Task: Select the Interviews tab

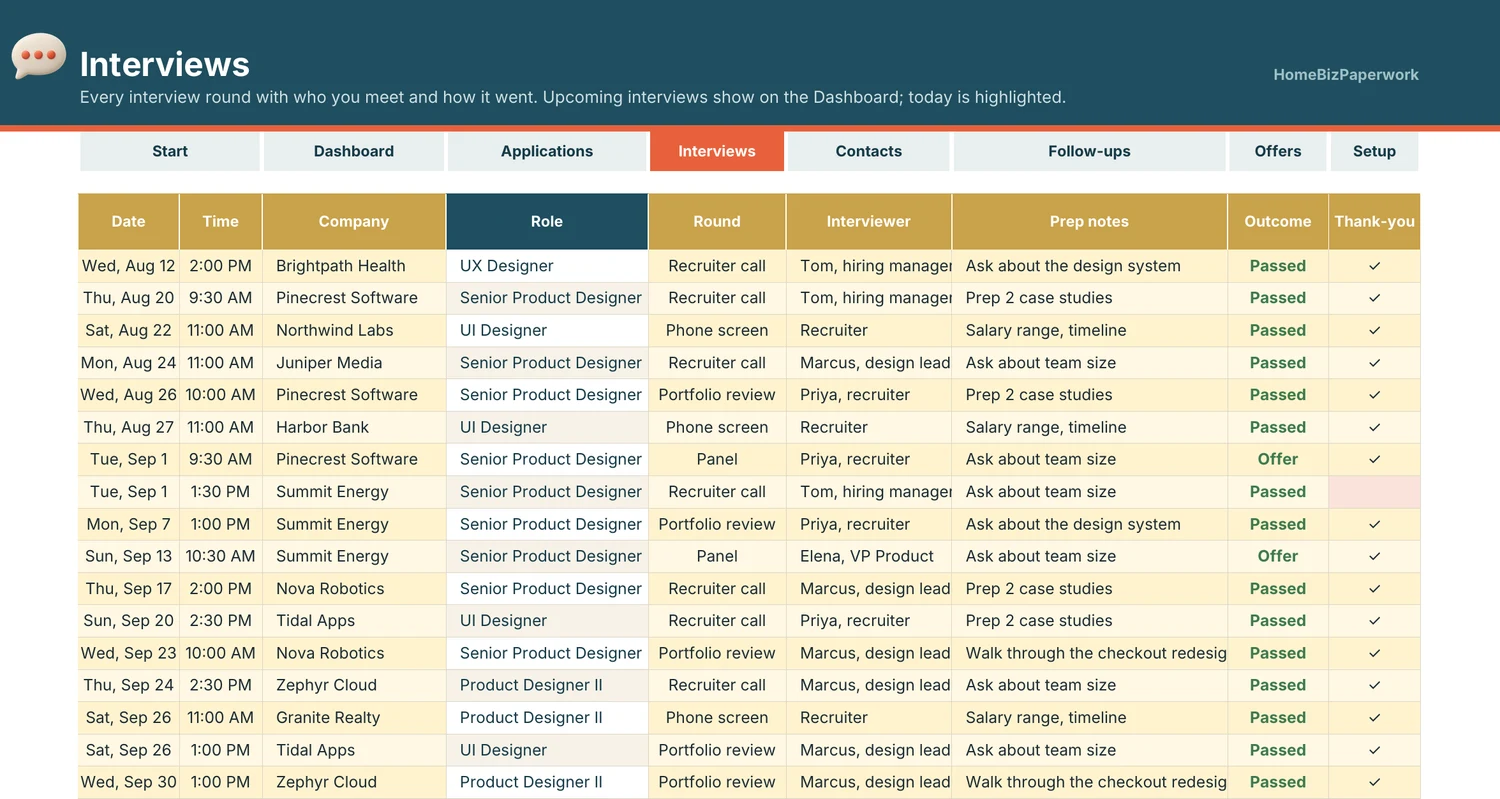Action: [717, 151]
